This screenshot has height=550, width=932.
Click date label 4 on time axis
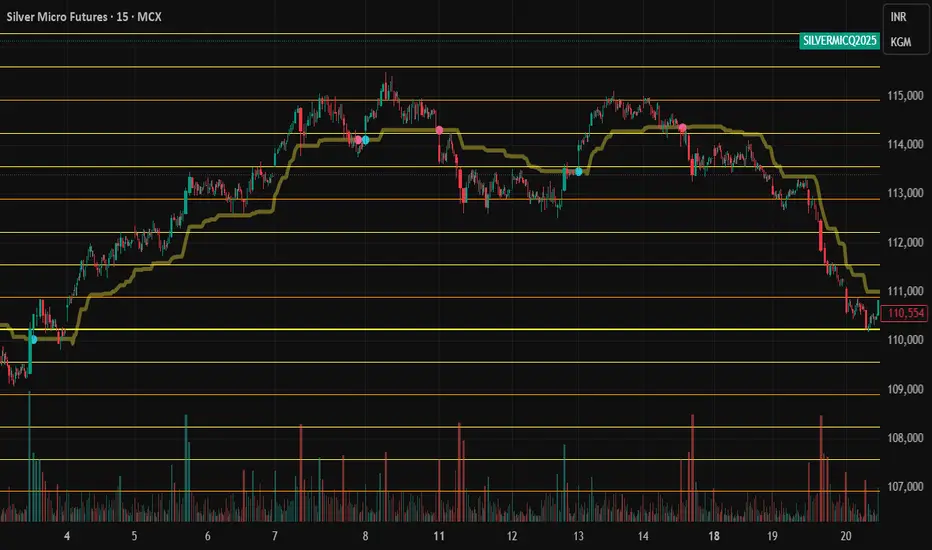(x=67, y=536)
